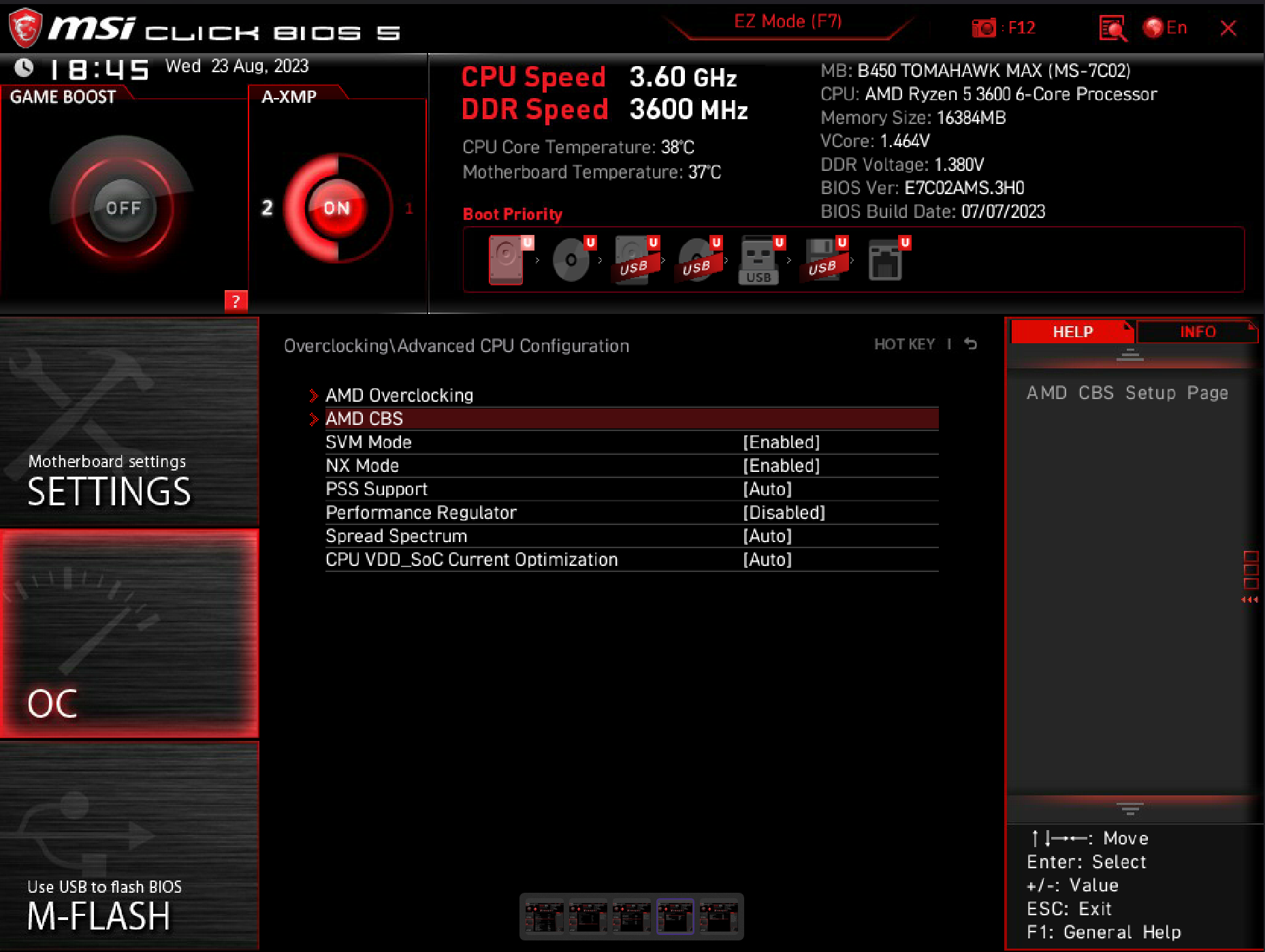Open the highlighted fourth screenshot thumbnail

(x=675, y=917)
